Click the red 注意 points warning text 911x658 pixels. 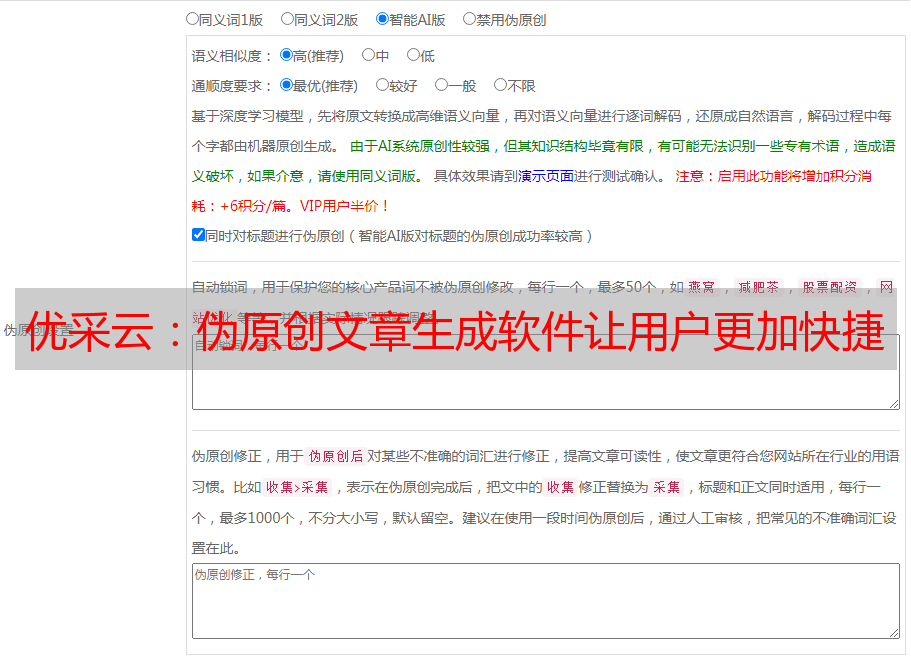(532, 191)
